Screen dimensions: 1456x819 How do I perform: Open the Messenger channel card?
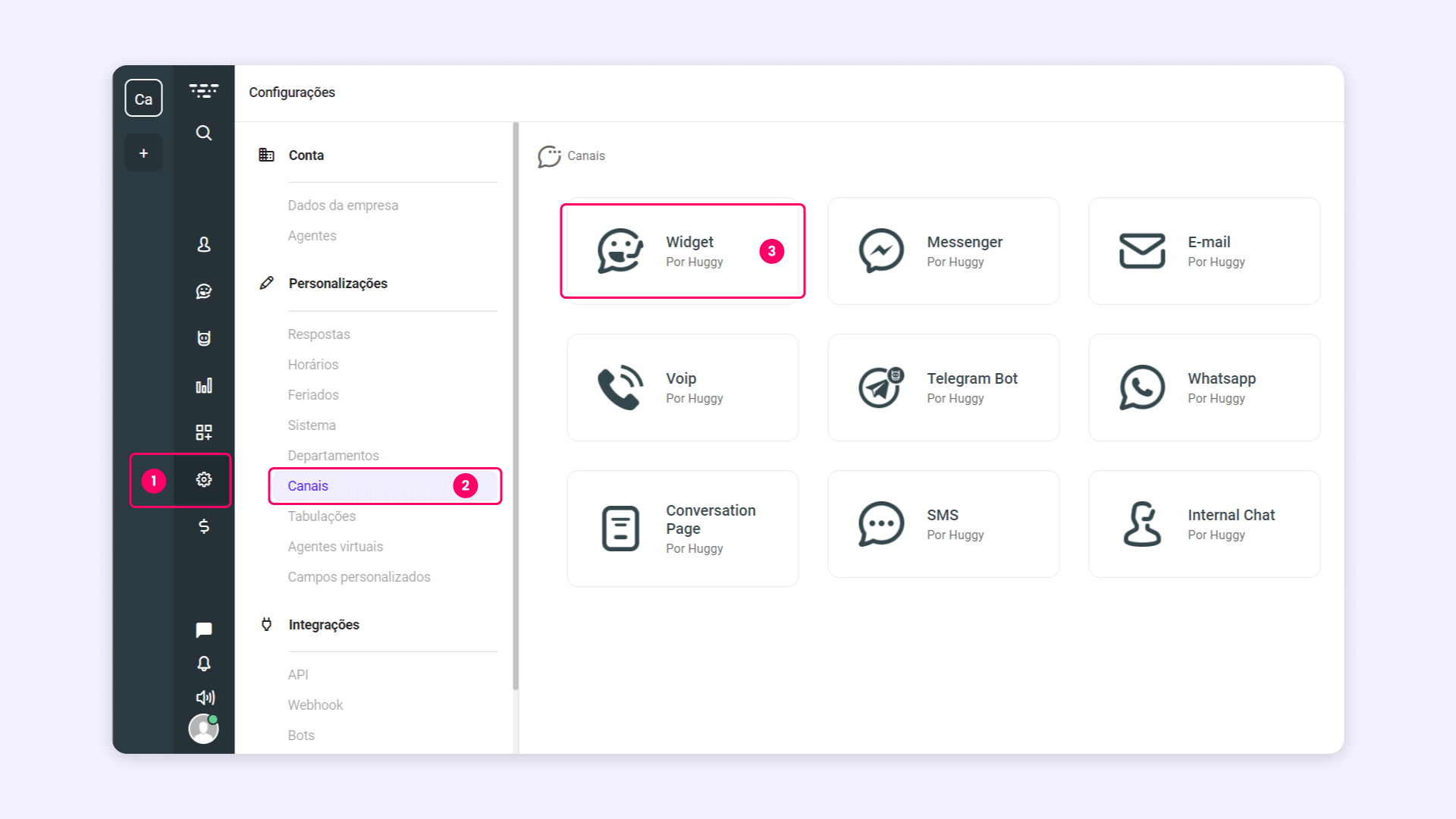pos(943,251)
